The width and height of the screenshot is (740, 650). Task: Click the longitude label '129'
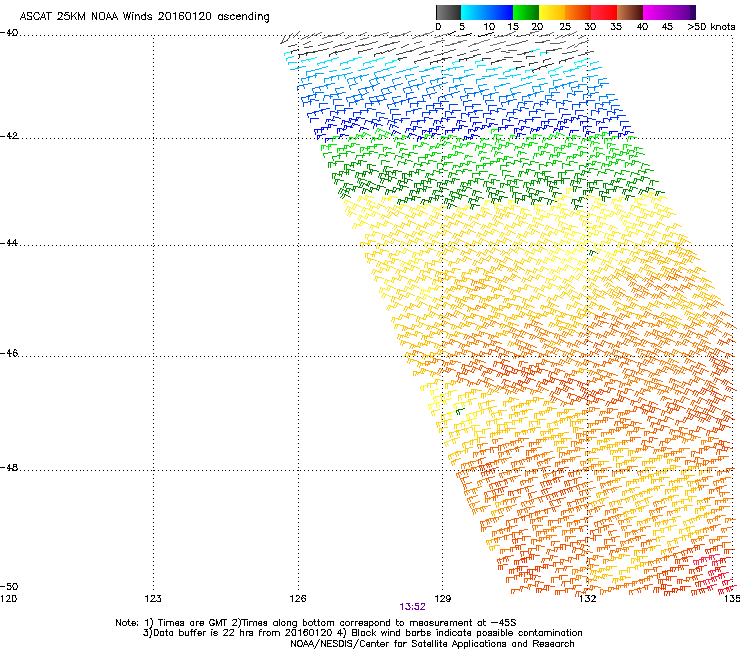coord(442,599)
